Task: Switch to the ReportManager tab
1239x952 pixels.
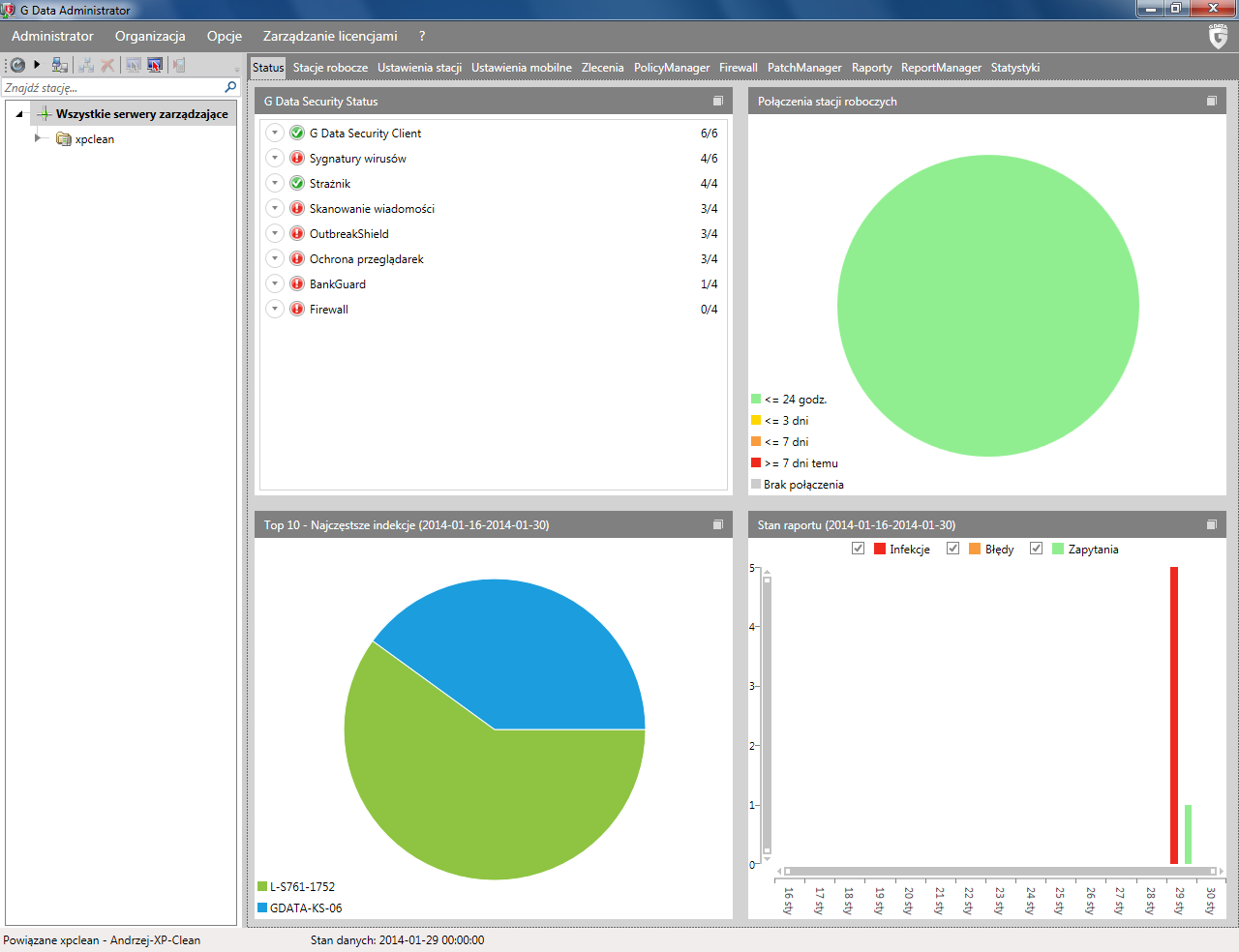Action: click(941, 68)
